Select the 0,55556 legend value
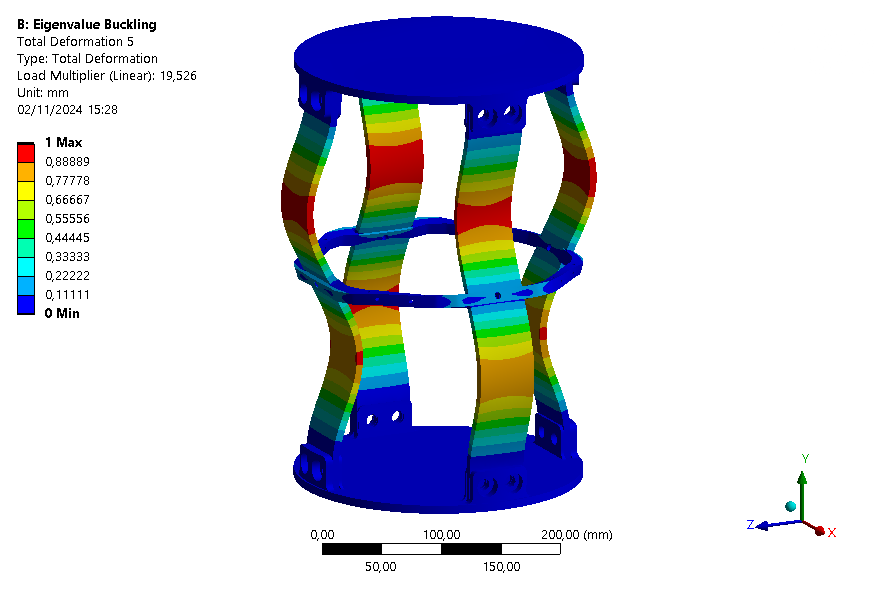Screen dimensions: 883x590 (x=66, y=218)
